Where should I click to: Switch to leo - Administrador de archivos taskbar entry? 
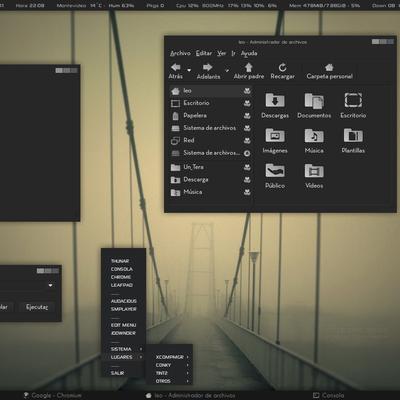[x=191, y=395]
